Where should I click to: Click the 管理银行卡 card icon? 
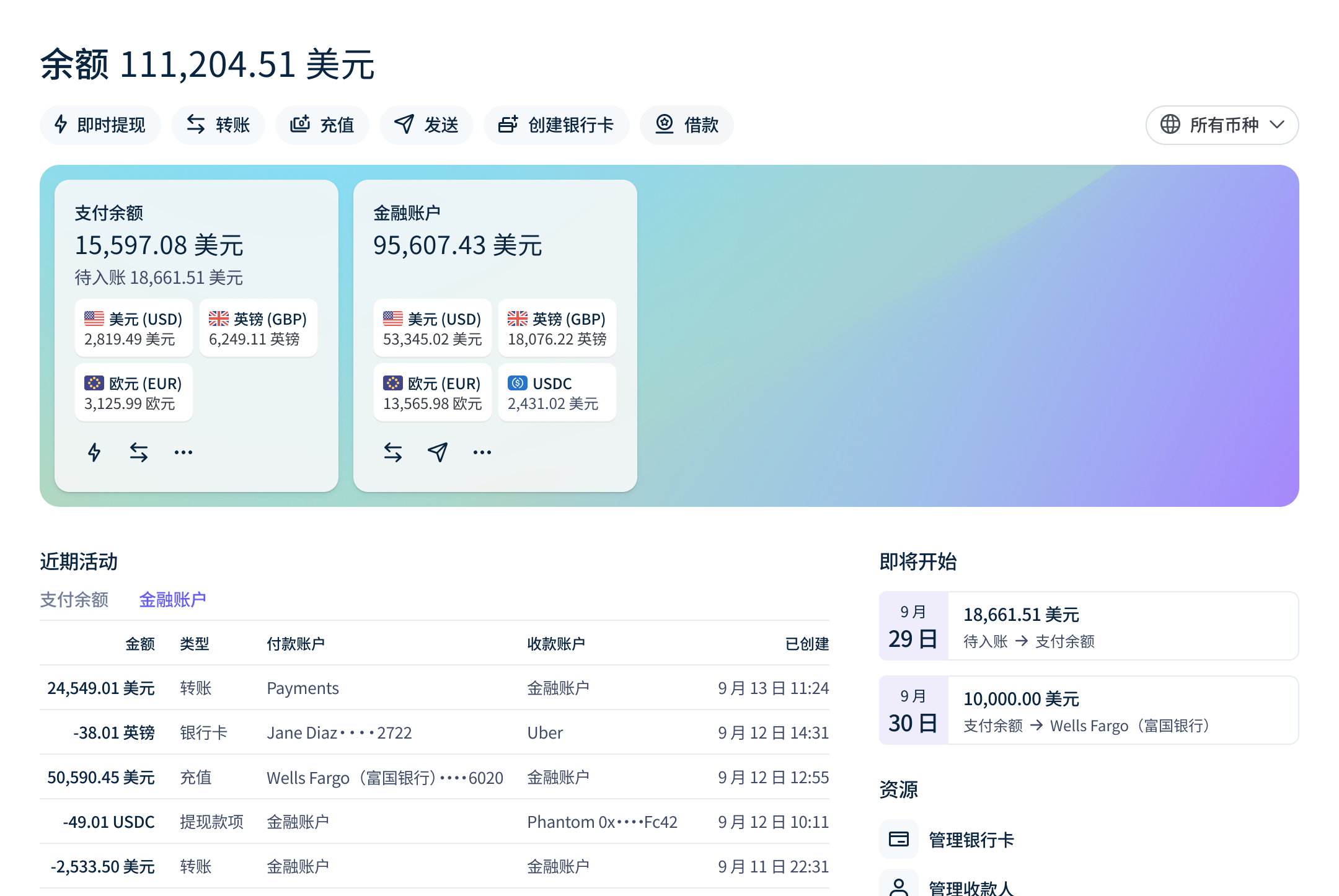click(899, 839)
